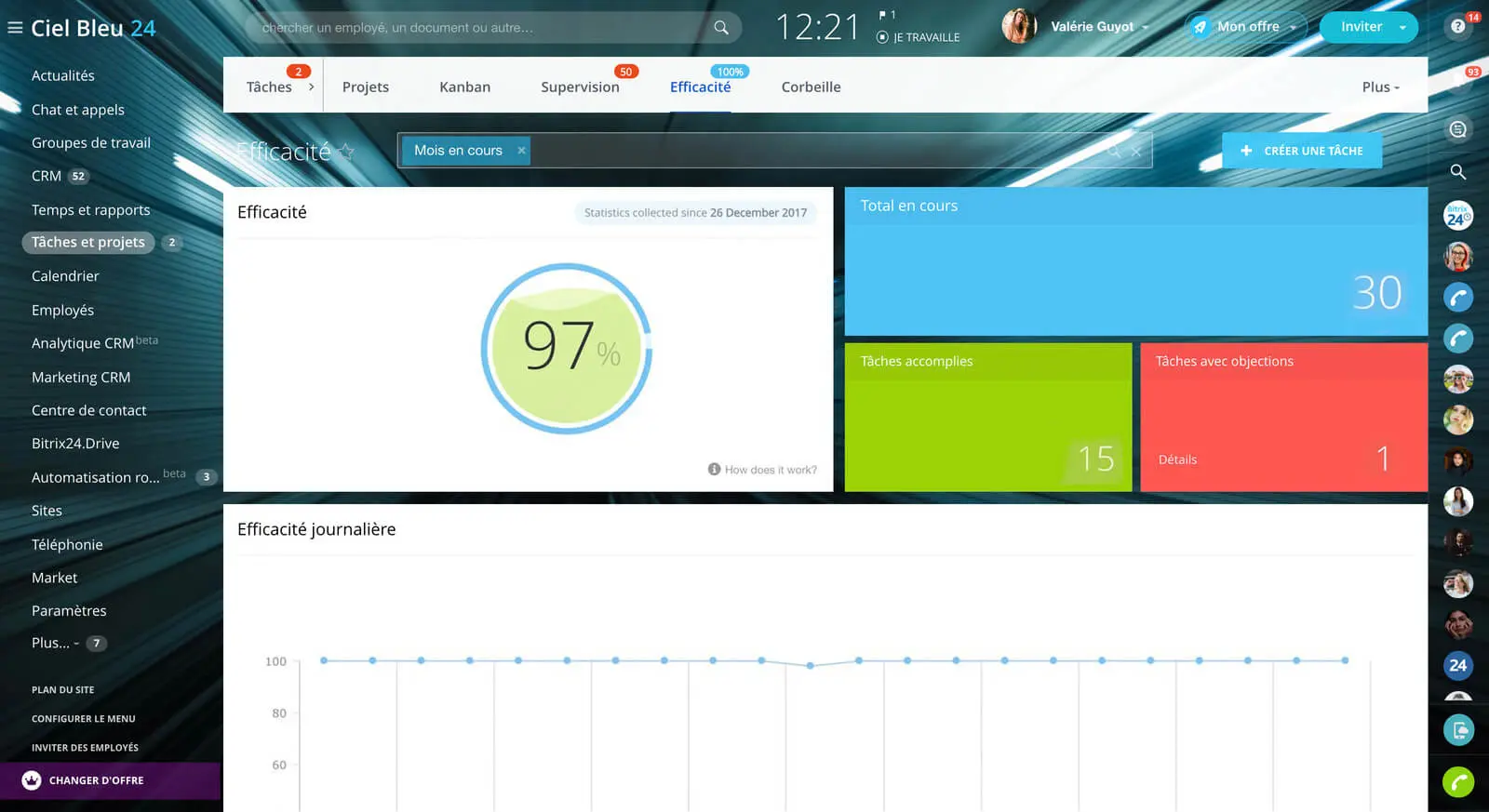Image resolution: width=1489 pixels, height=812 pixels.
Task: Clear the filter field with the X icon
Action: [1135, 152]
